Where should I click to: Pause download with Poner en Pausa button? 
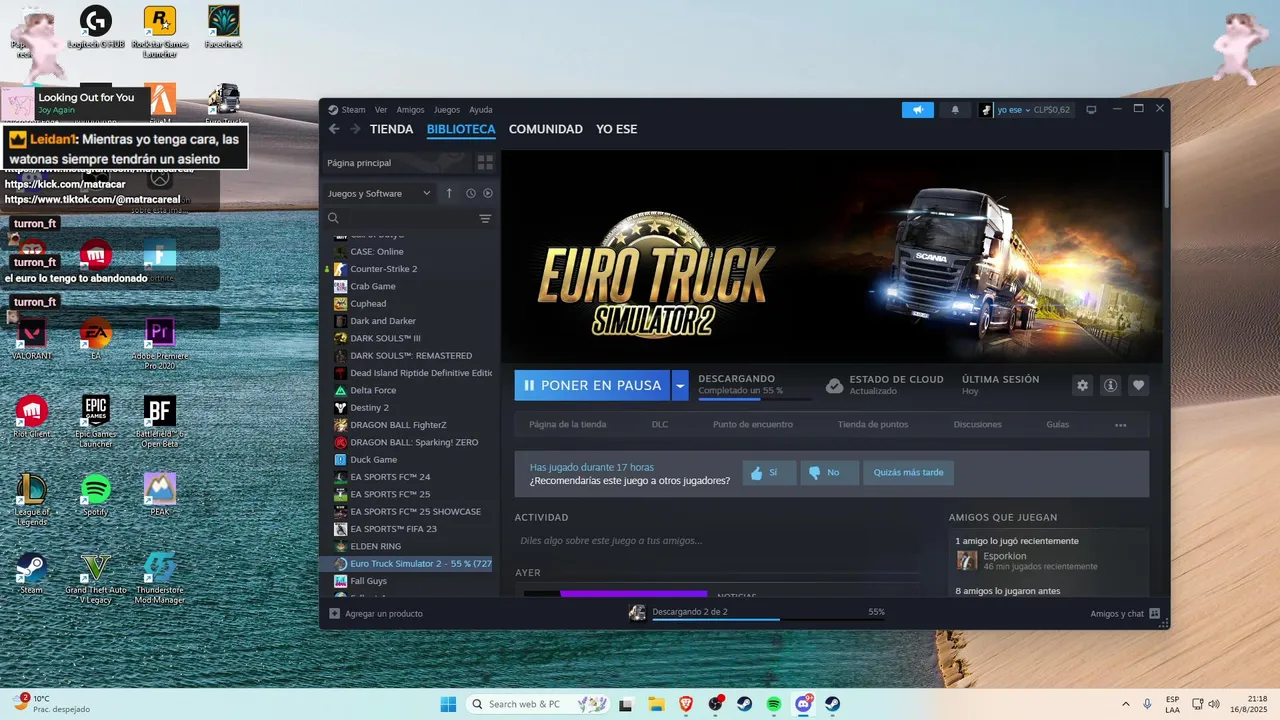pos(593,385)
